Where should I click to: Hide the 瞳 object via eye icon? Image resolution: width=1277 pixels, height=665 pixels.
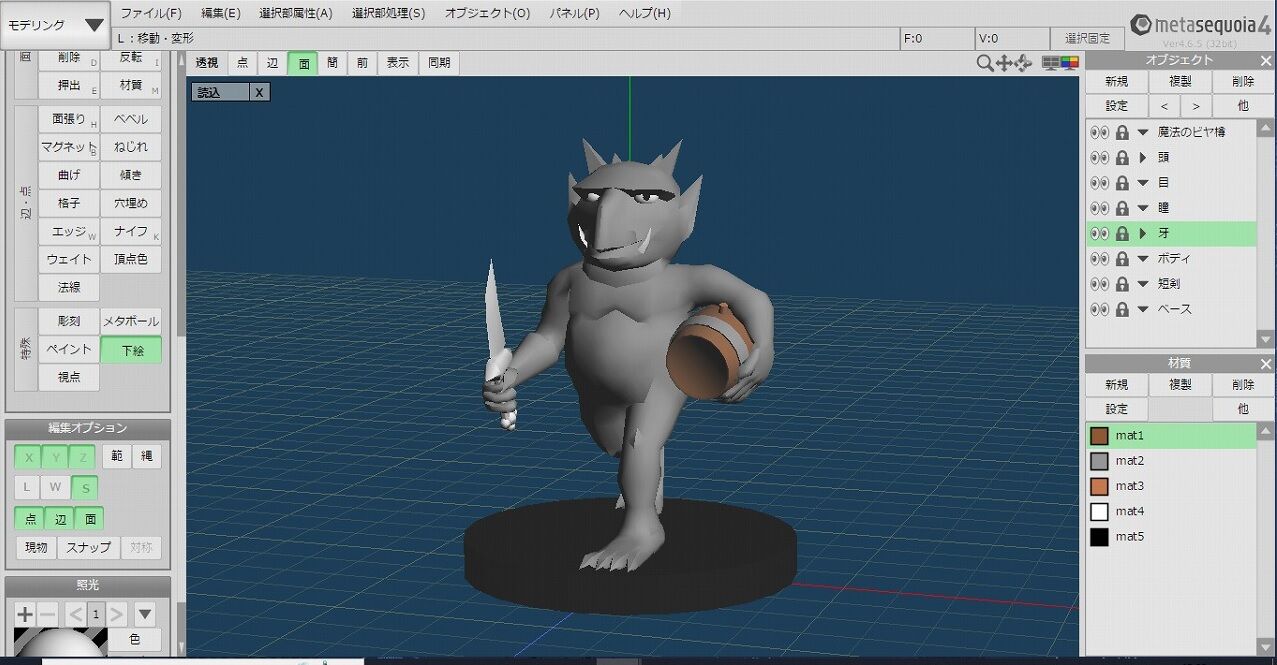click(x=1099, y=208)
